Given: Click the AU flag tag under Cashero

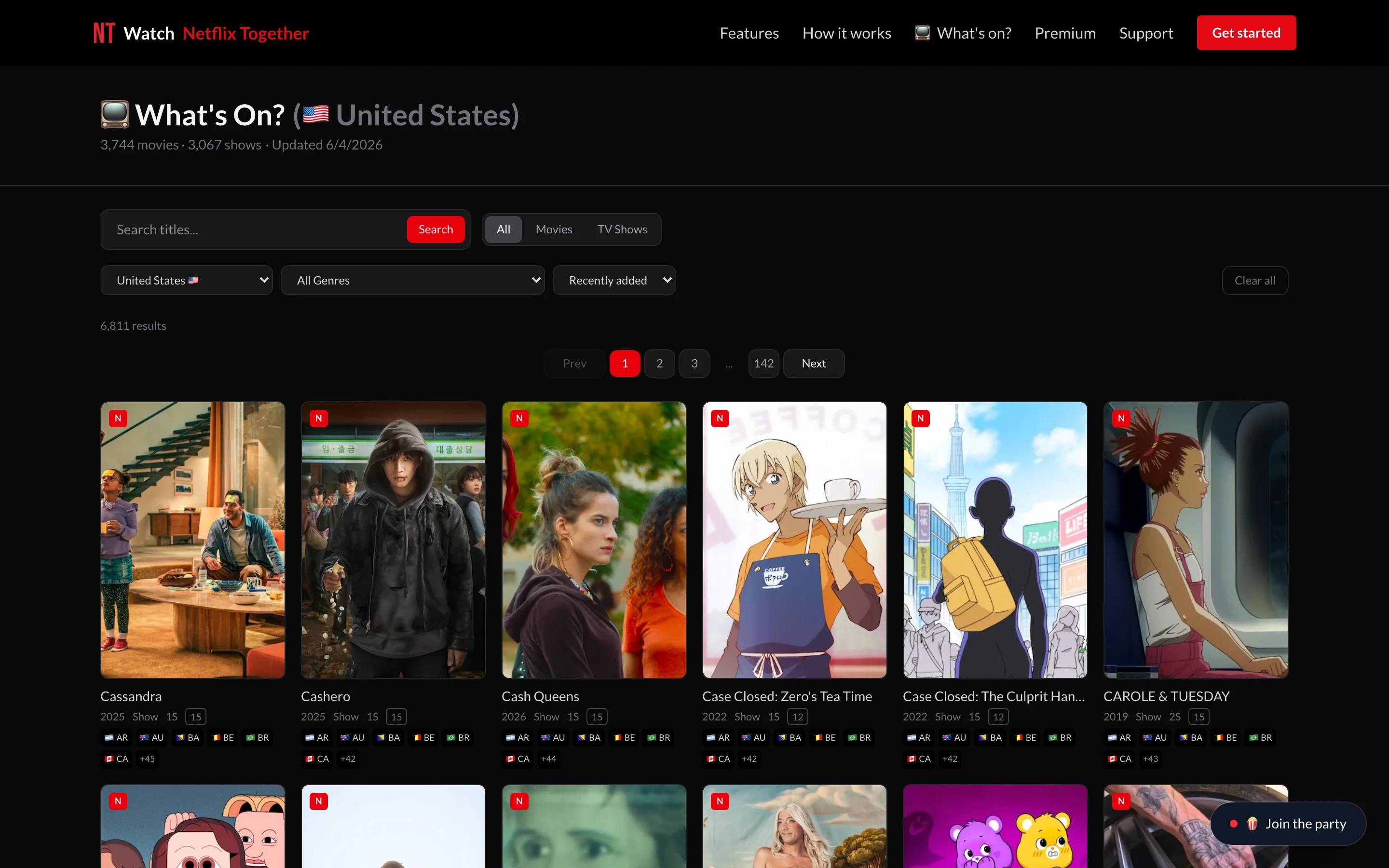Looking at the screenshot, I should pos(352,738).
